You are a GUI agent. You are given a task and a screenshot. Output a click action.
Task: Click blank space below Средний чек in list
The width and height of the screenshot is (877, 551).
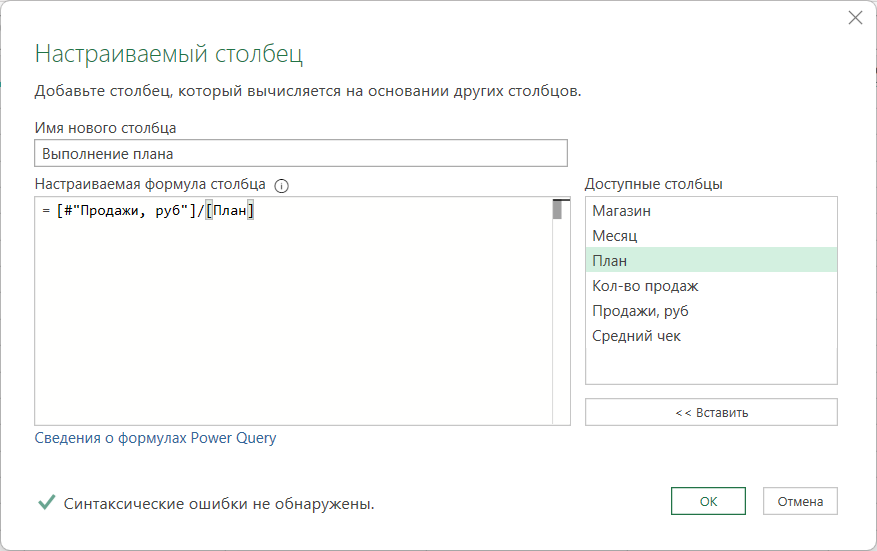click(x=710, y=366)
